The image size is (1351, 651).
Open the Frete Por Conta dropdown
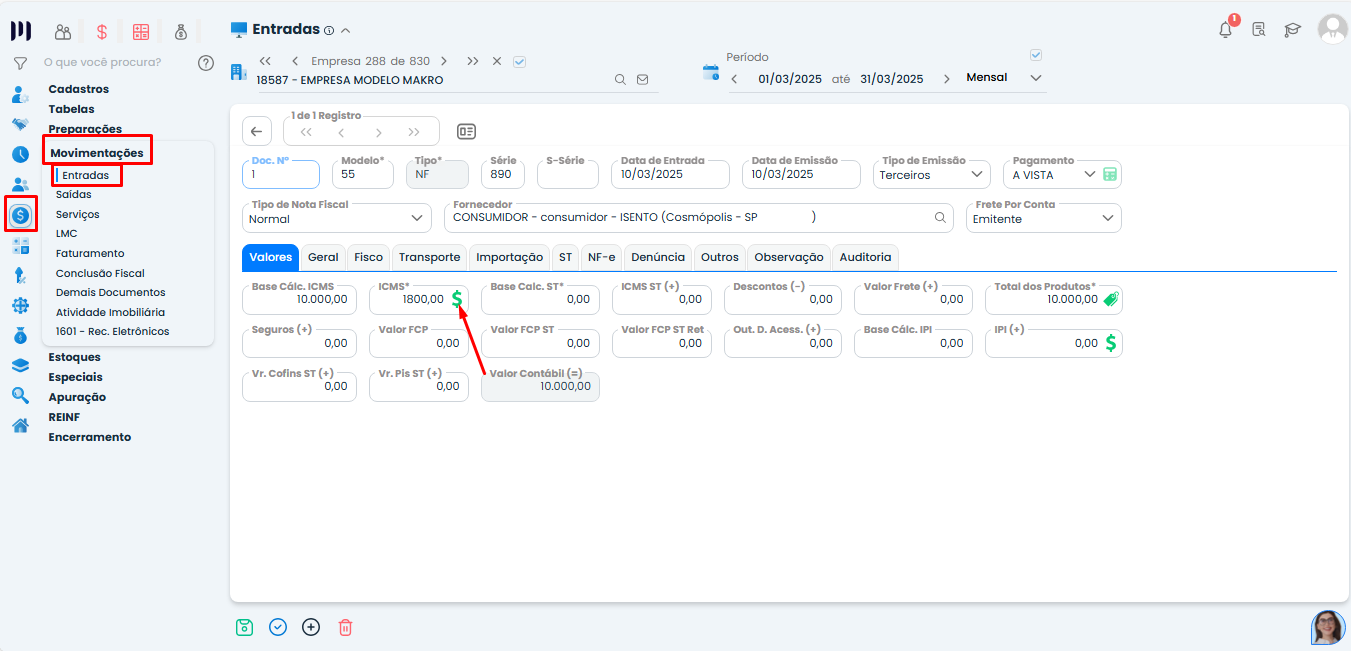pos(1107,218)
